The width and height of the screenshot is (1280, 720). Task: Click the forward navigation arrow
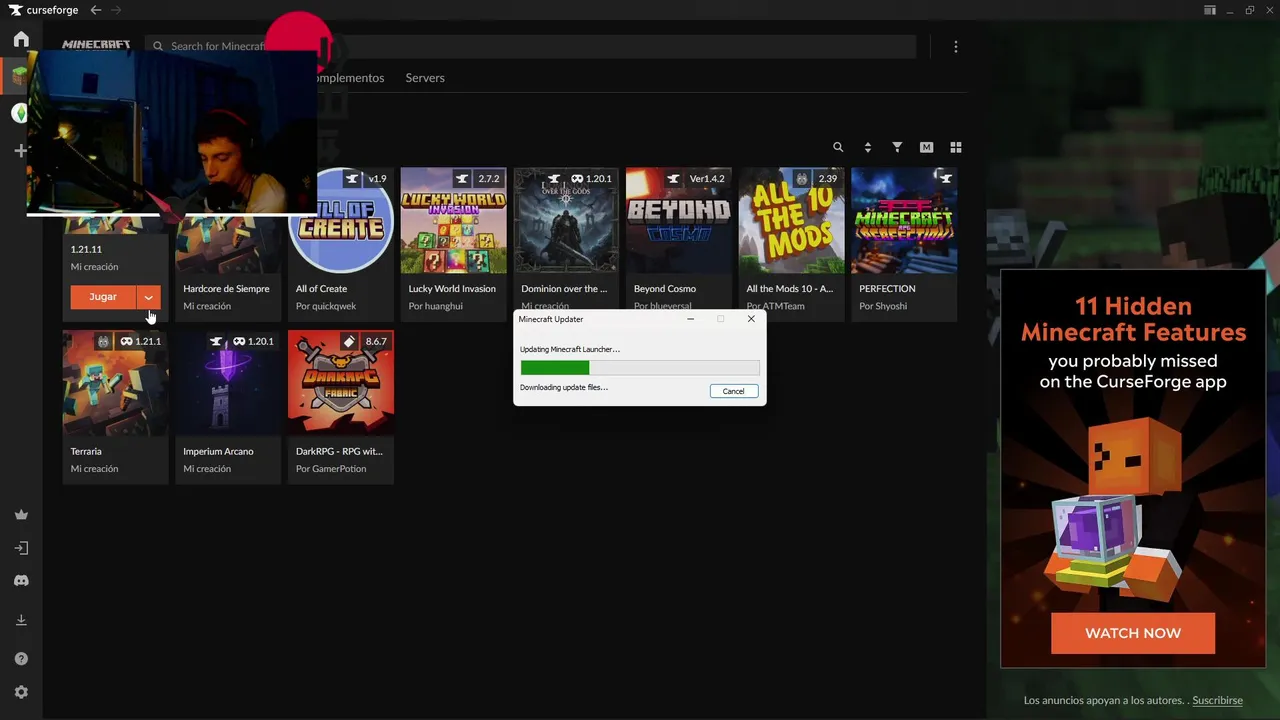pyautogui.click(x=116, y=10)
